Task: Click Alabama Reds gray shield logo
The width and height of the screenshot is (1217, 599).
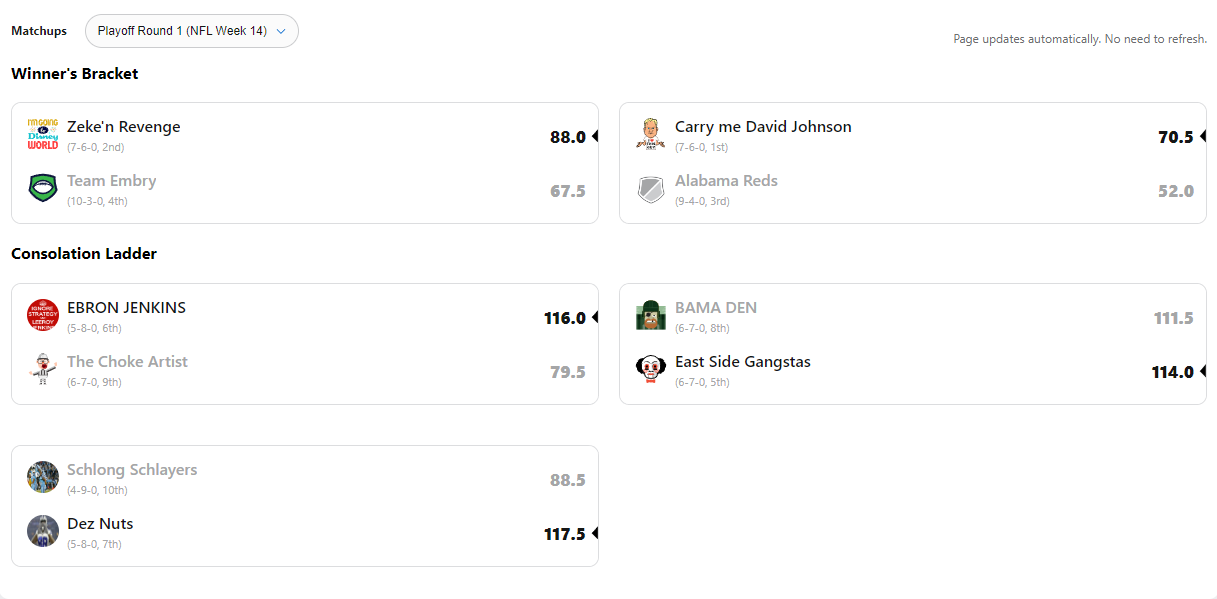Action: tap(651, 188)
